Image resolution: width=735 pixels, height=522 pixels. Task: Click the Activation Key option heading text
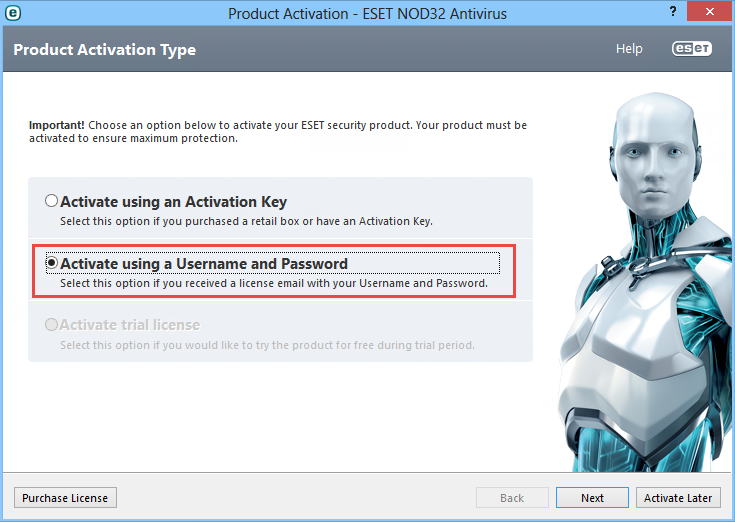pos(173,202)
